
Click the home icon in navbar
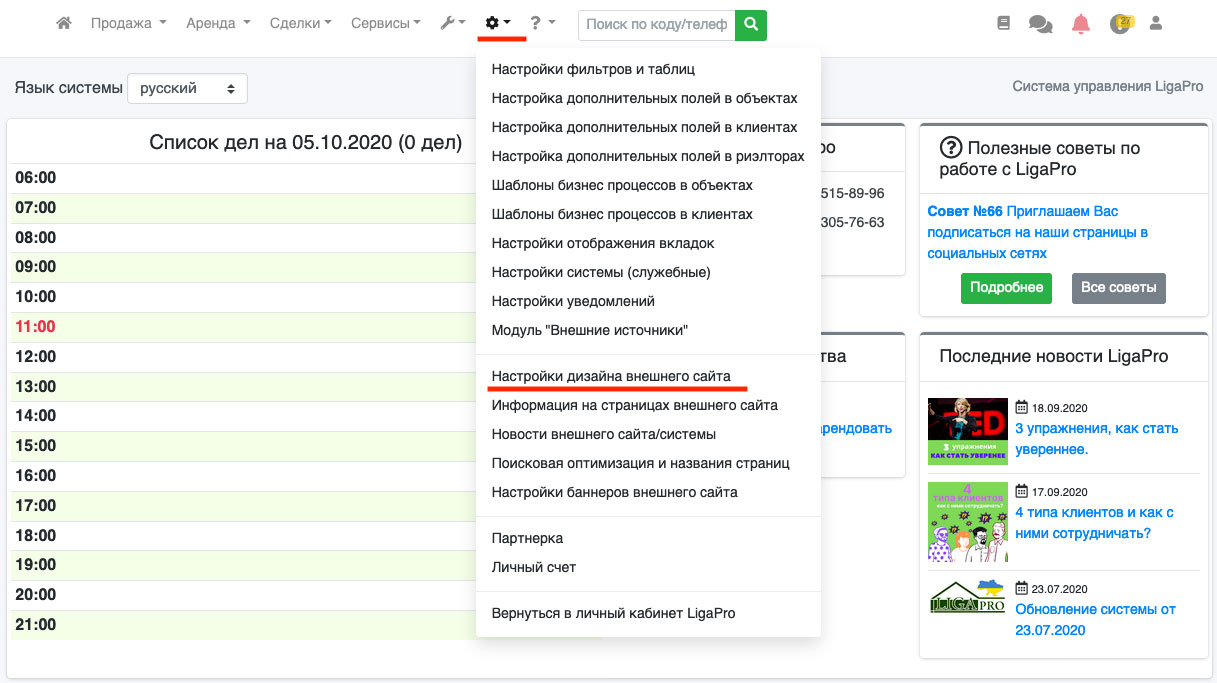(x=64, y=23)
